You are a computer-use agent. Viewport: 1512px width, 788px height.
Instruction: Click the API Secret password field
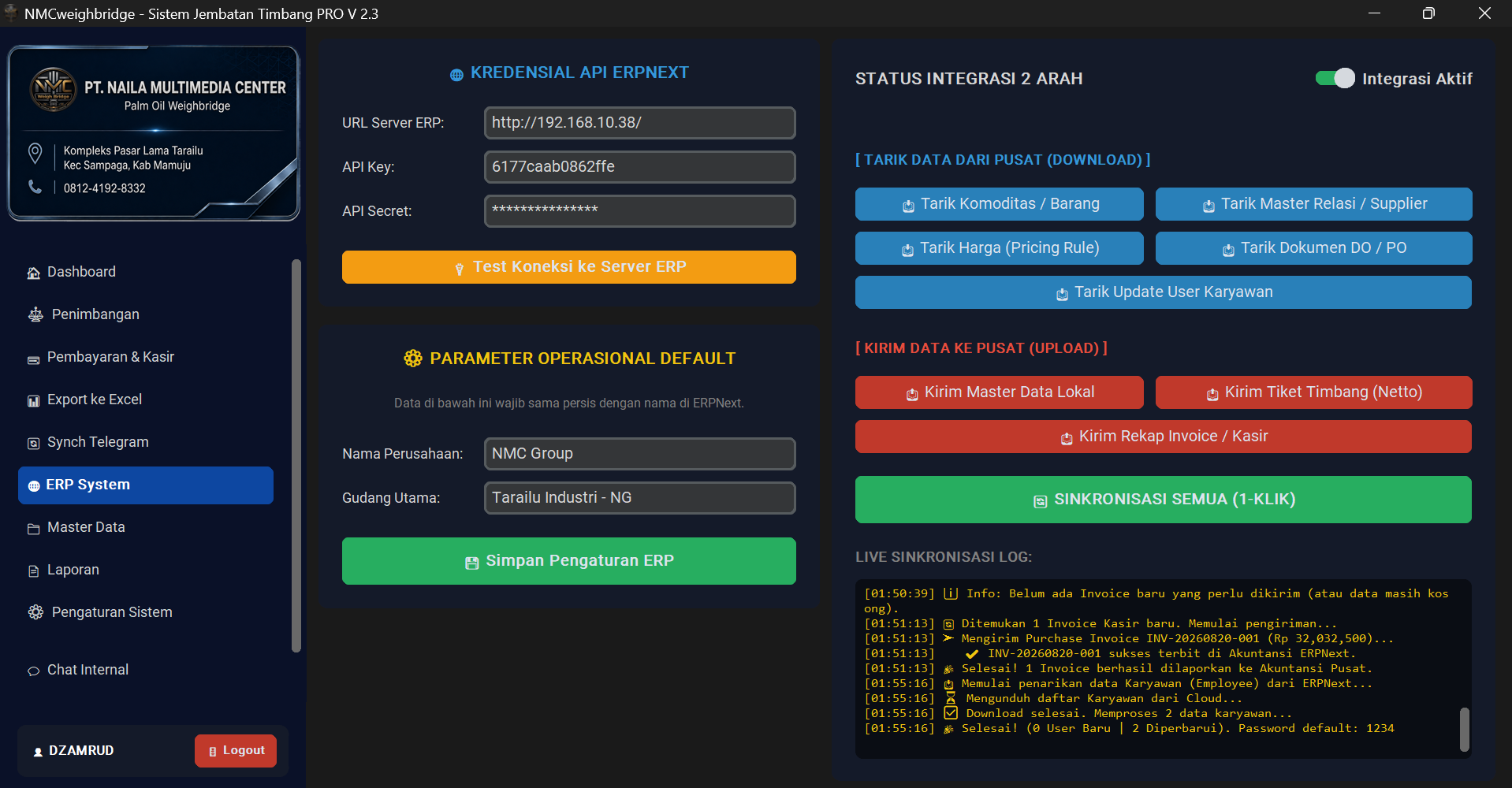tap(640, 211)
